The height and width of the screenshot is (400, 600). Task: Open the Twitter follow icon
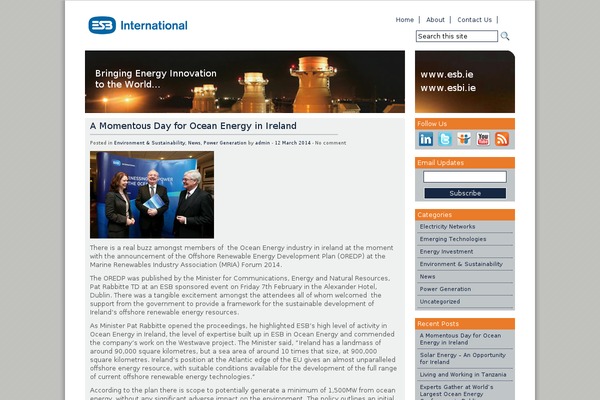click(445, 139)
